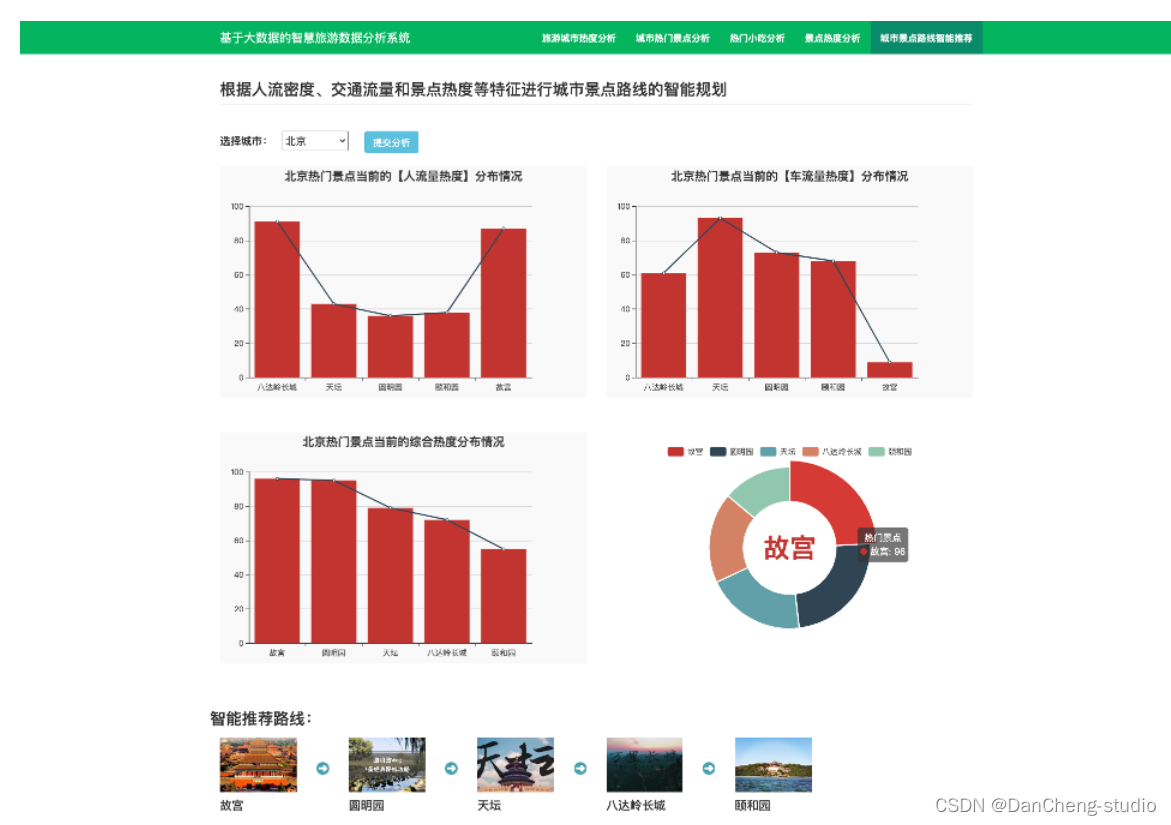1171x825 pixels.
Task: Submit with the 提交分析 button
Action: [391, 142]
